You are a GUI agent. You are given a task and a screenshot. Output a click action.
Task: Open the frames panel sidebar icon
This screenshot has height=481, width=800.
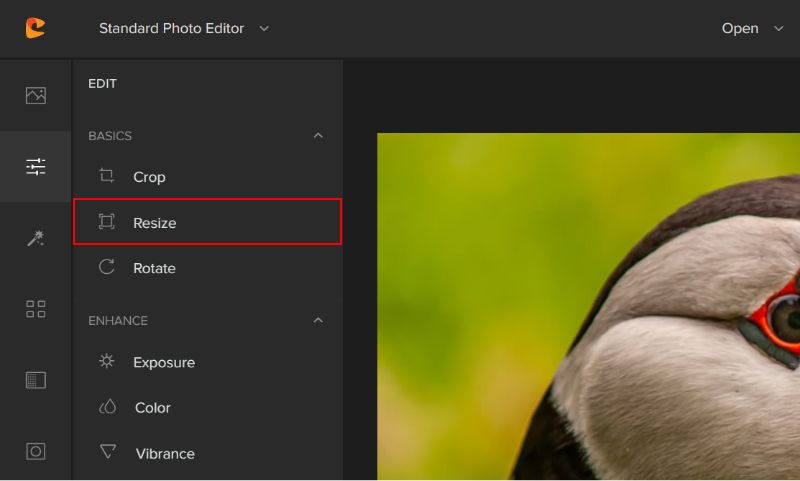click(36, 451)
